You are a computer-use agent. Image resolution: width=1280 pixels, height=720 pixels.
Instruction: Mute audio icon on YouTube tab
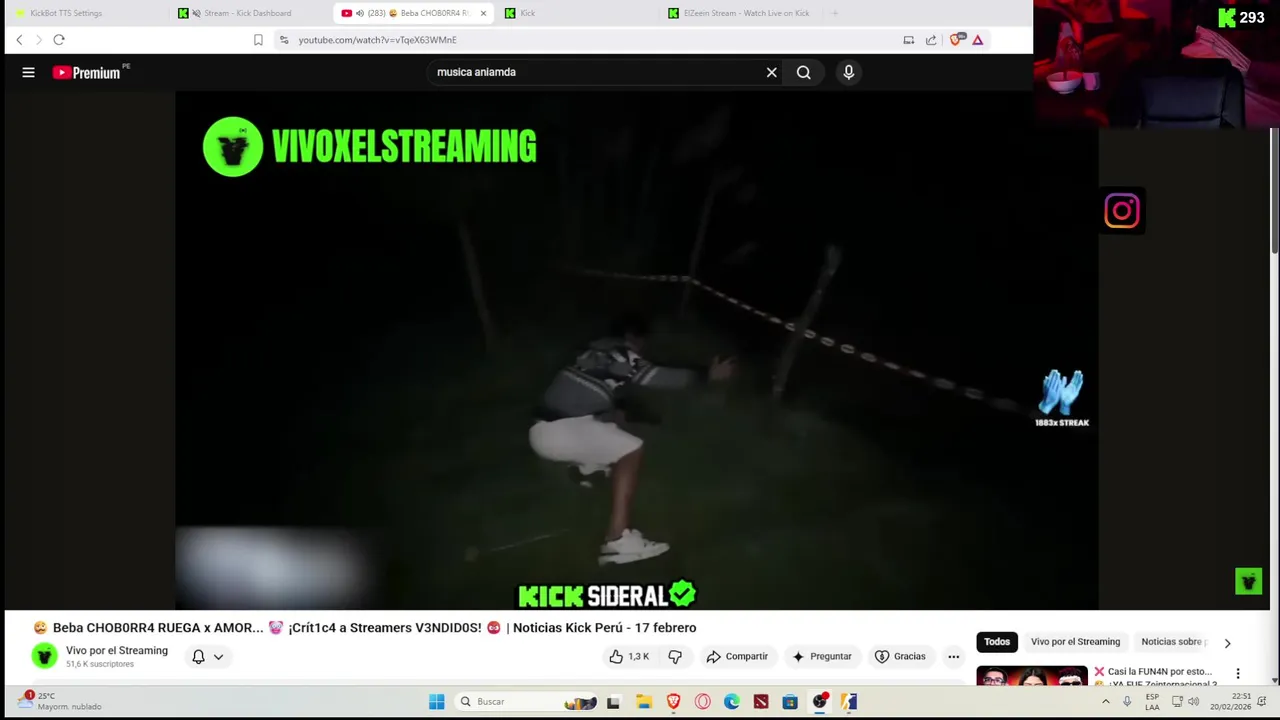click(x=359, y=13)
